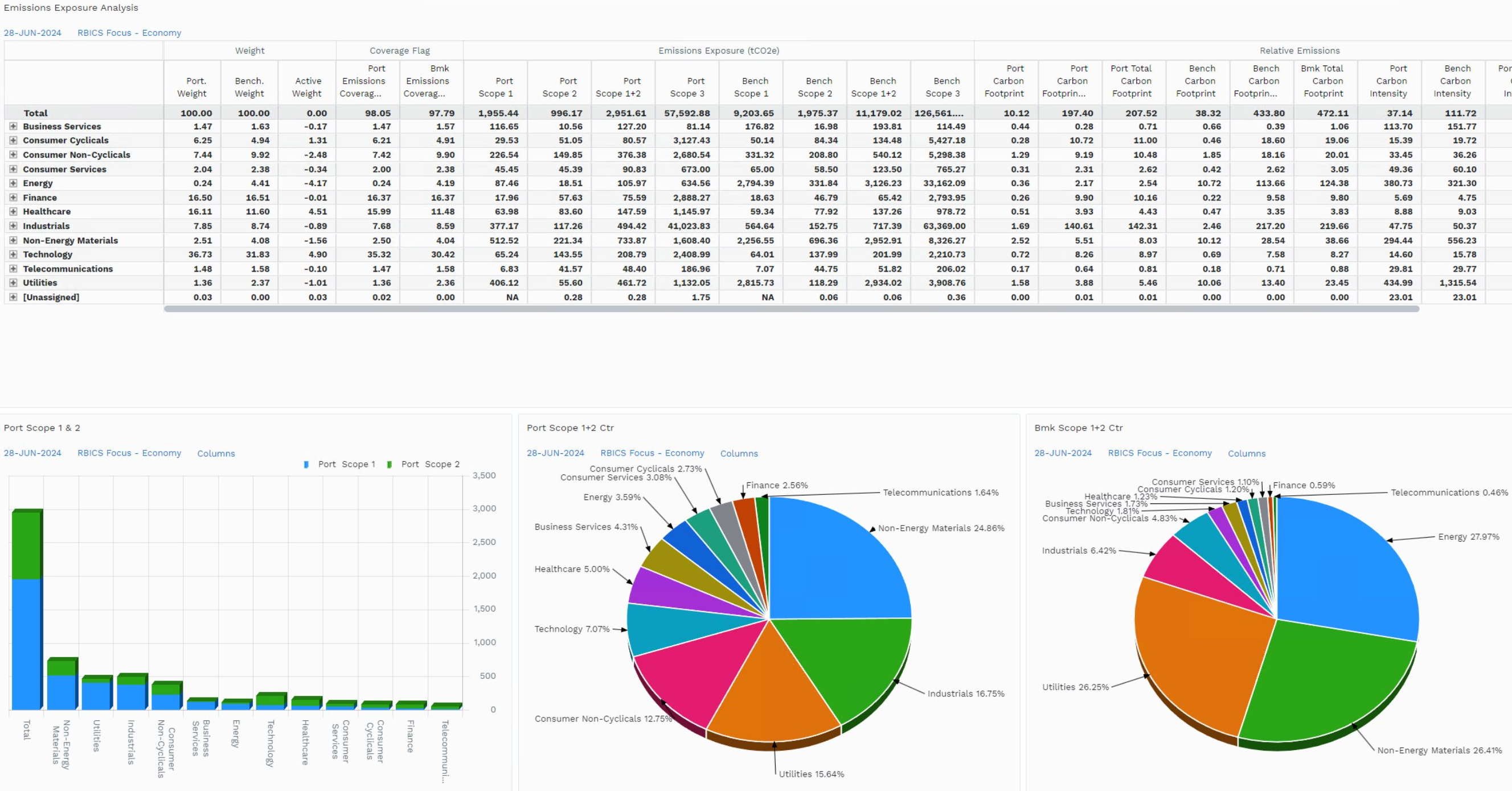The width and height of the screenshot is (1512, 791).
Task: Click the table's horizontal scrollbar
Action: (791, 309)
